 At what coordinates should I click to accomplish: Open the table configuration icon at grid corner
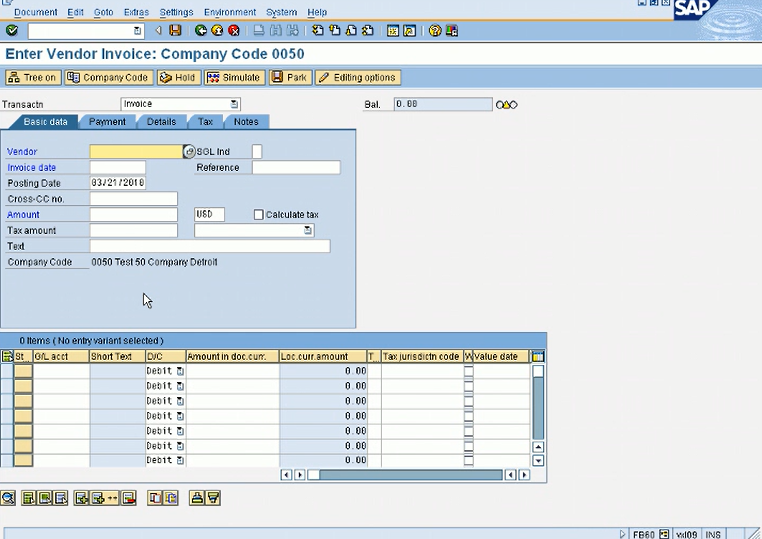(x=537, y=356)
